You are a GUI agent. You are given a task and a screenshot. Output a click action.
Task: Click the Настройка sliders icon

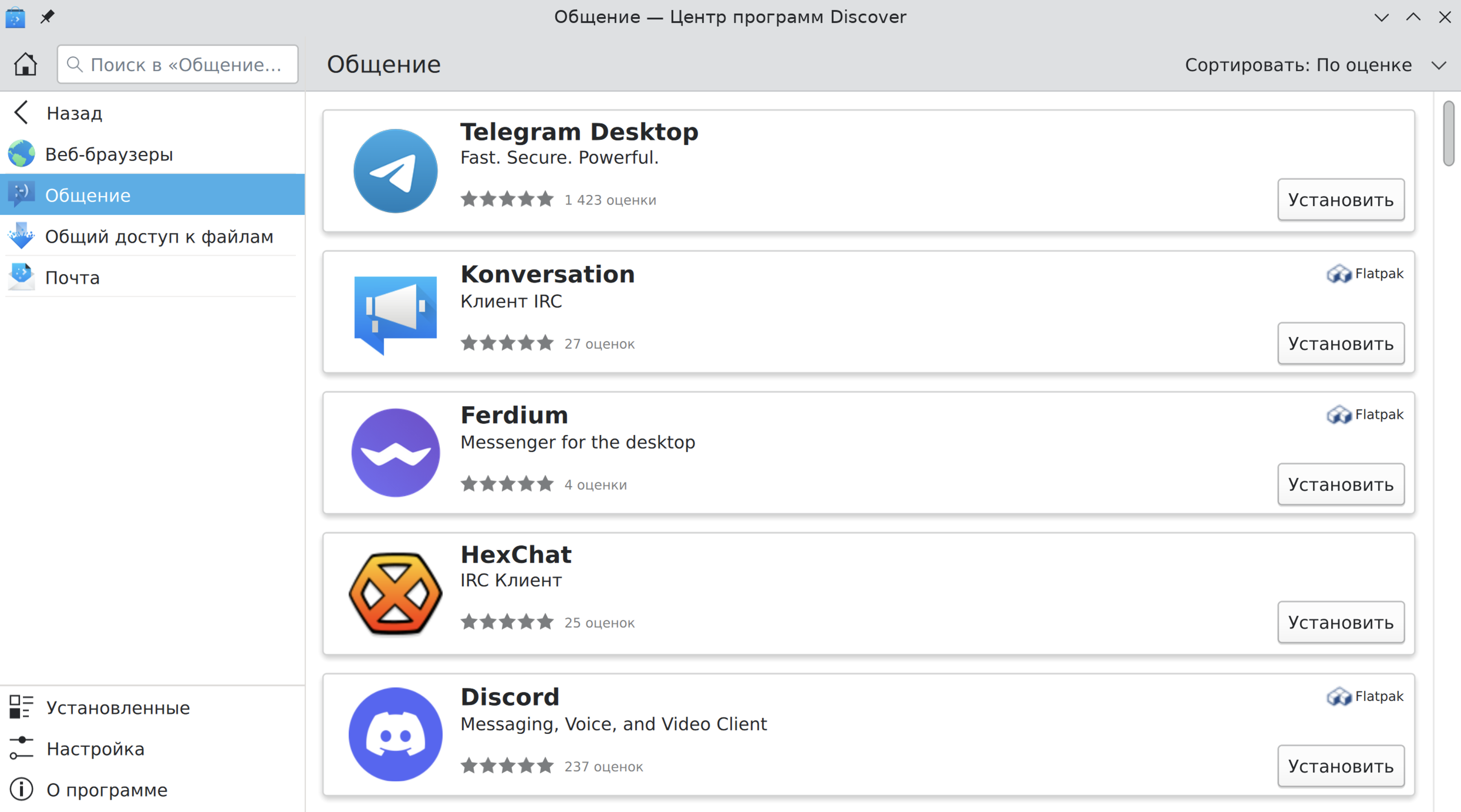22,748
